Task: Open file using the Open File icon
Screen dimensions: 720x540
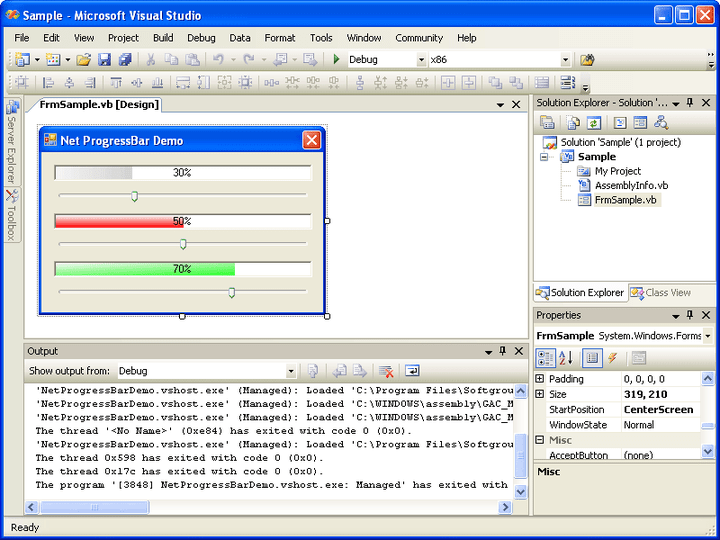Action: (84, 60)
